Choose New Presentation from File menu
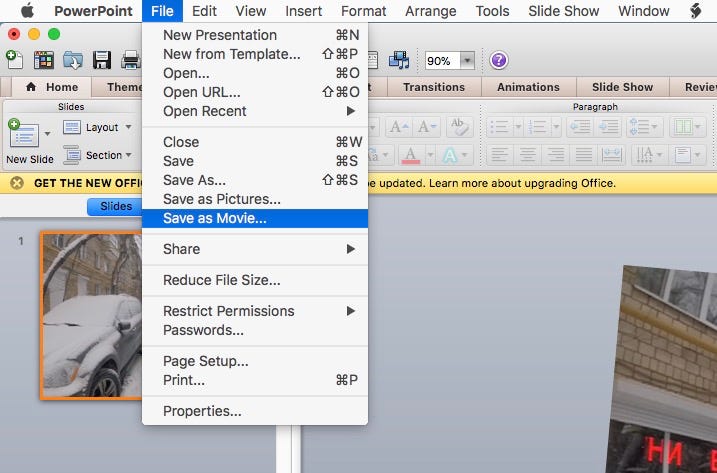Image resolution: width=717 pixels, height=473 pixels. click(255, 35)
